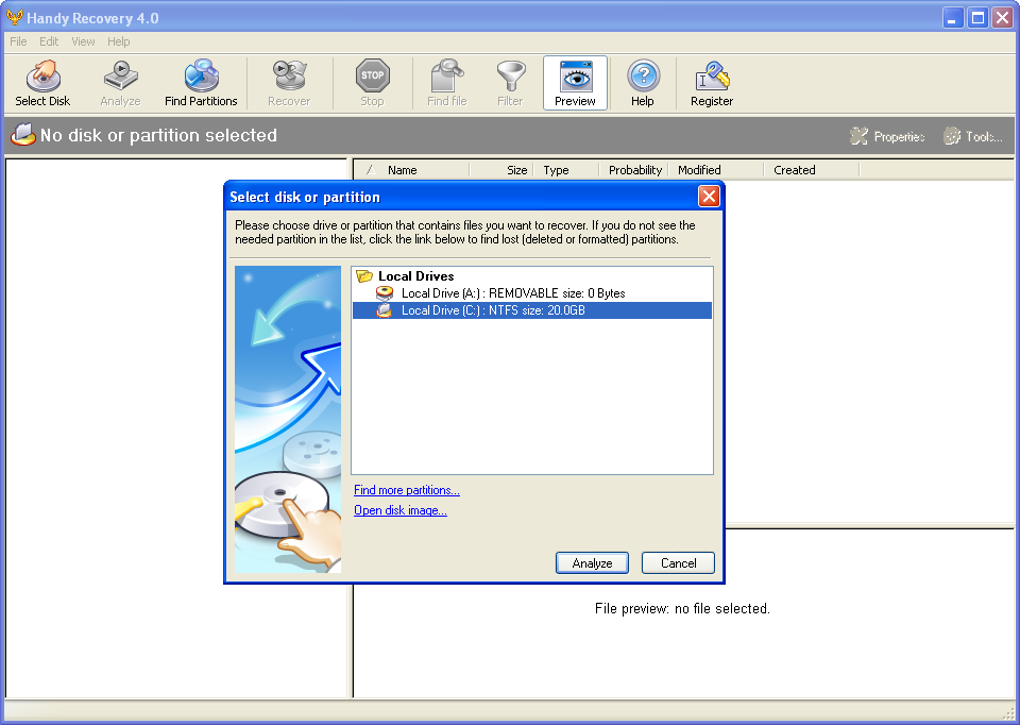Click the Local Drives root node label
This screenshot has height=725, width=1020.
pos(416,276)
